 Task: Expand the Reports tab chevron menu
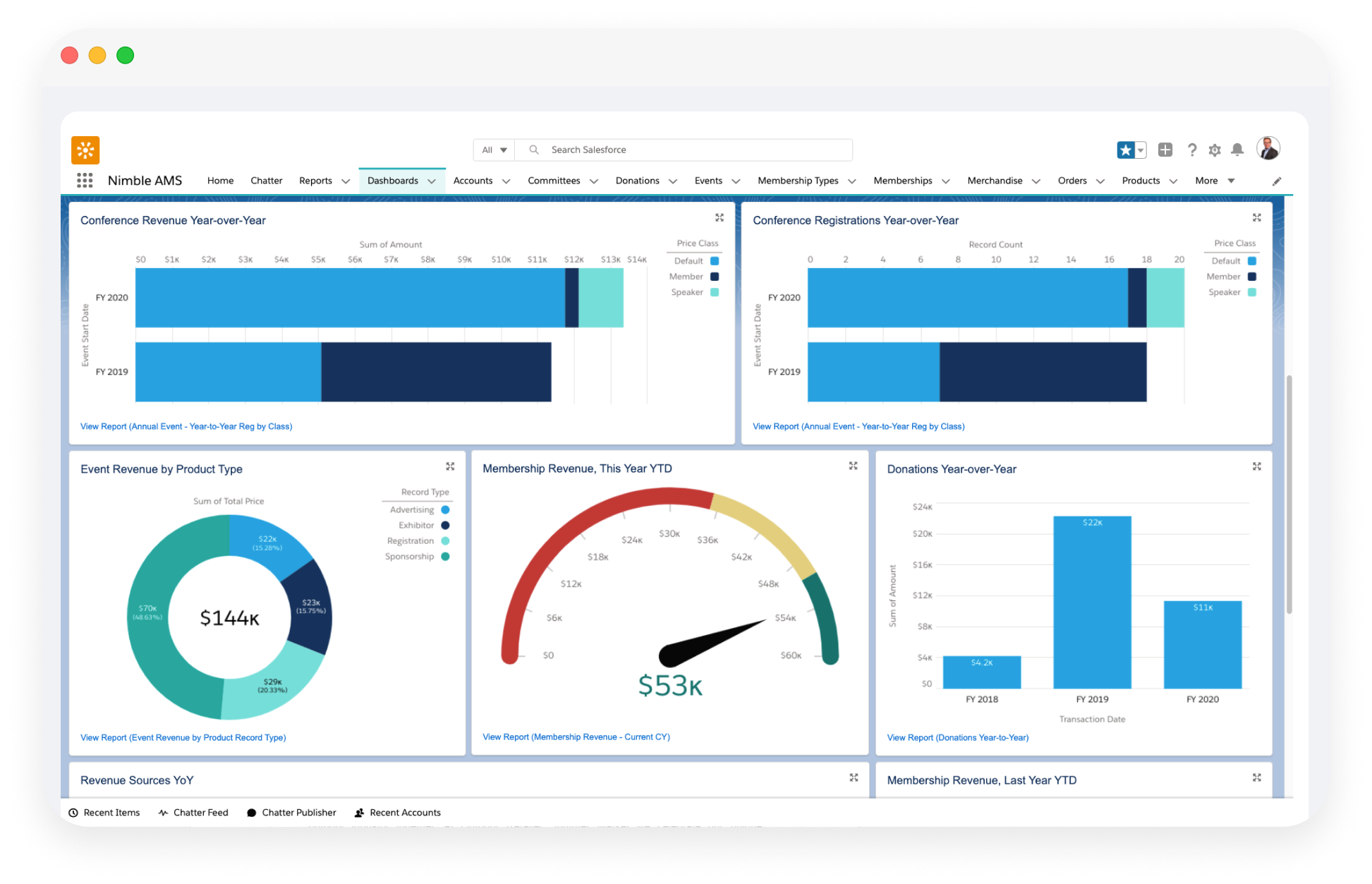click(346, 181)
